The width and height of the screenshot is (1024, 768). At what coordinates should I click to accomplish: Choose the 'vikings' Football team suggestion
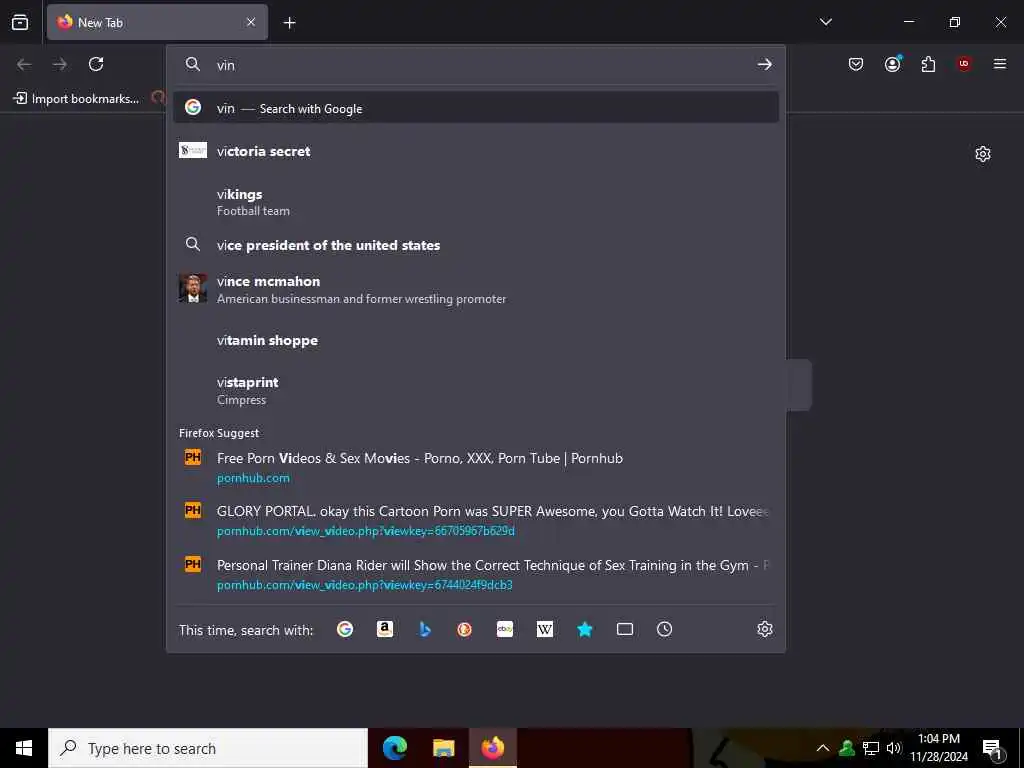pos(476,202)
